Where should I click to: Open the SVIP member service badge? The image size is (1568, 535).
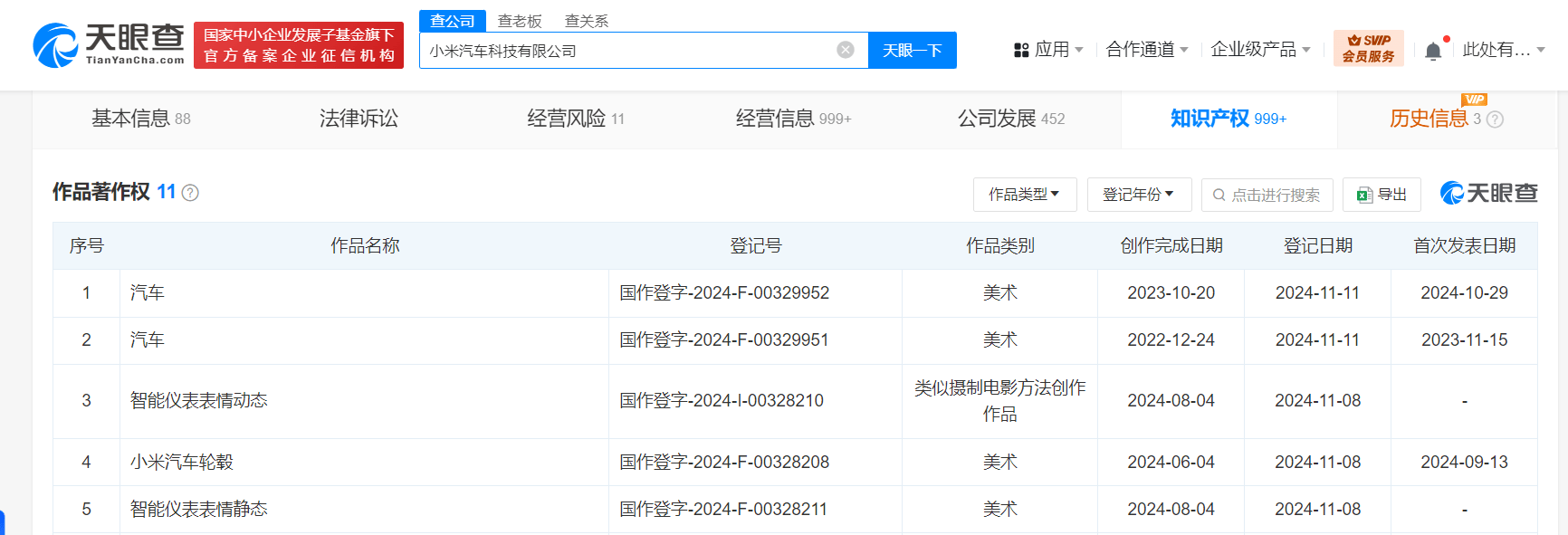tap(1368, 48)
